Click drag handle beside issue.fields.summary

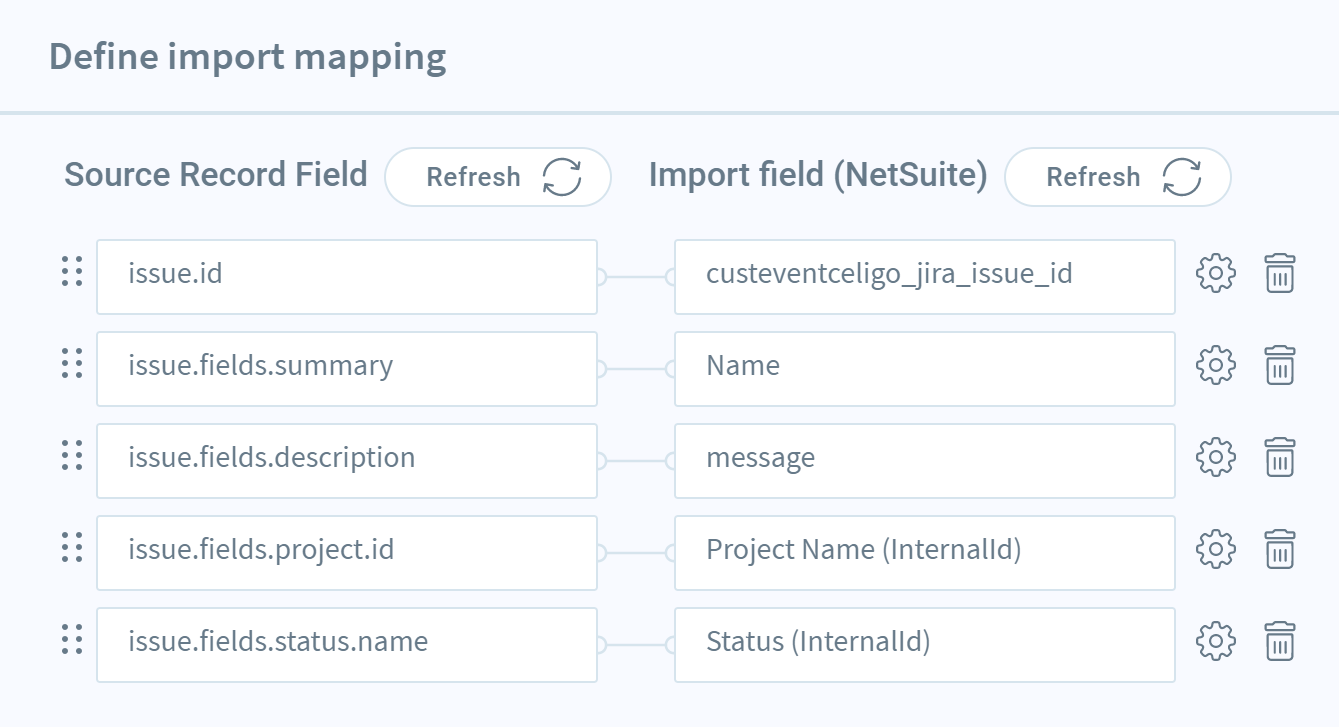tap(71, 363)
